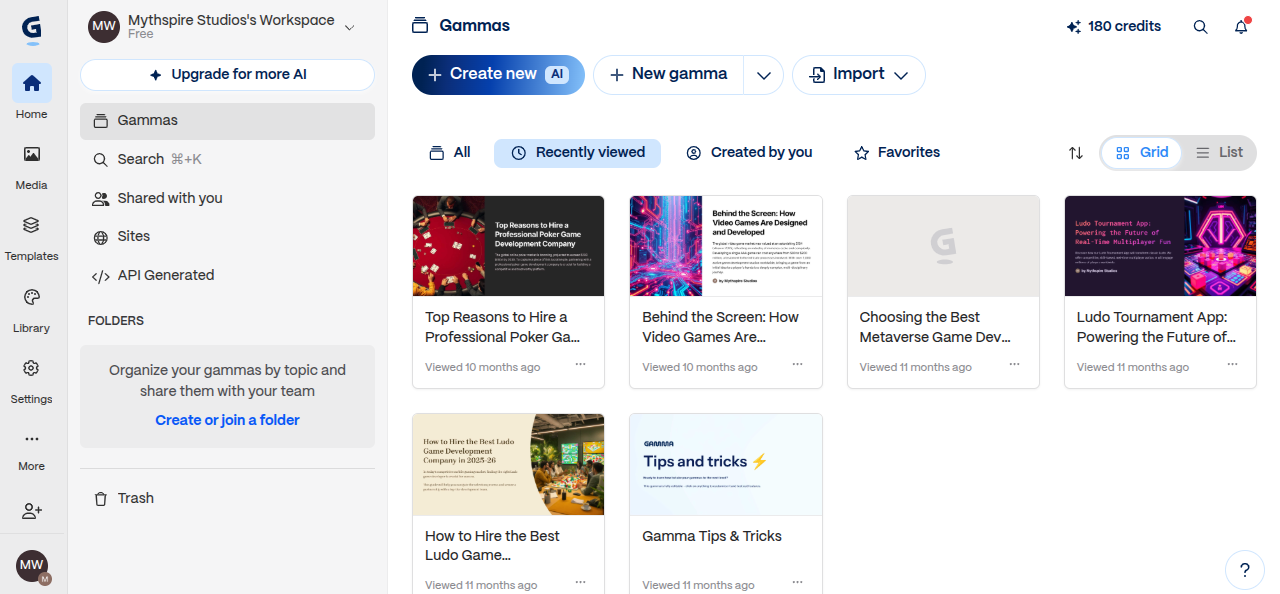Click the notifications bell icon
The image size is (1280, 594).
point(1241,27)
